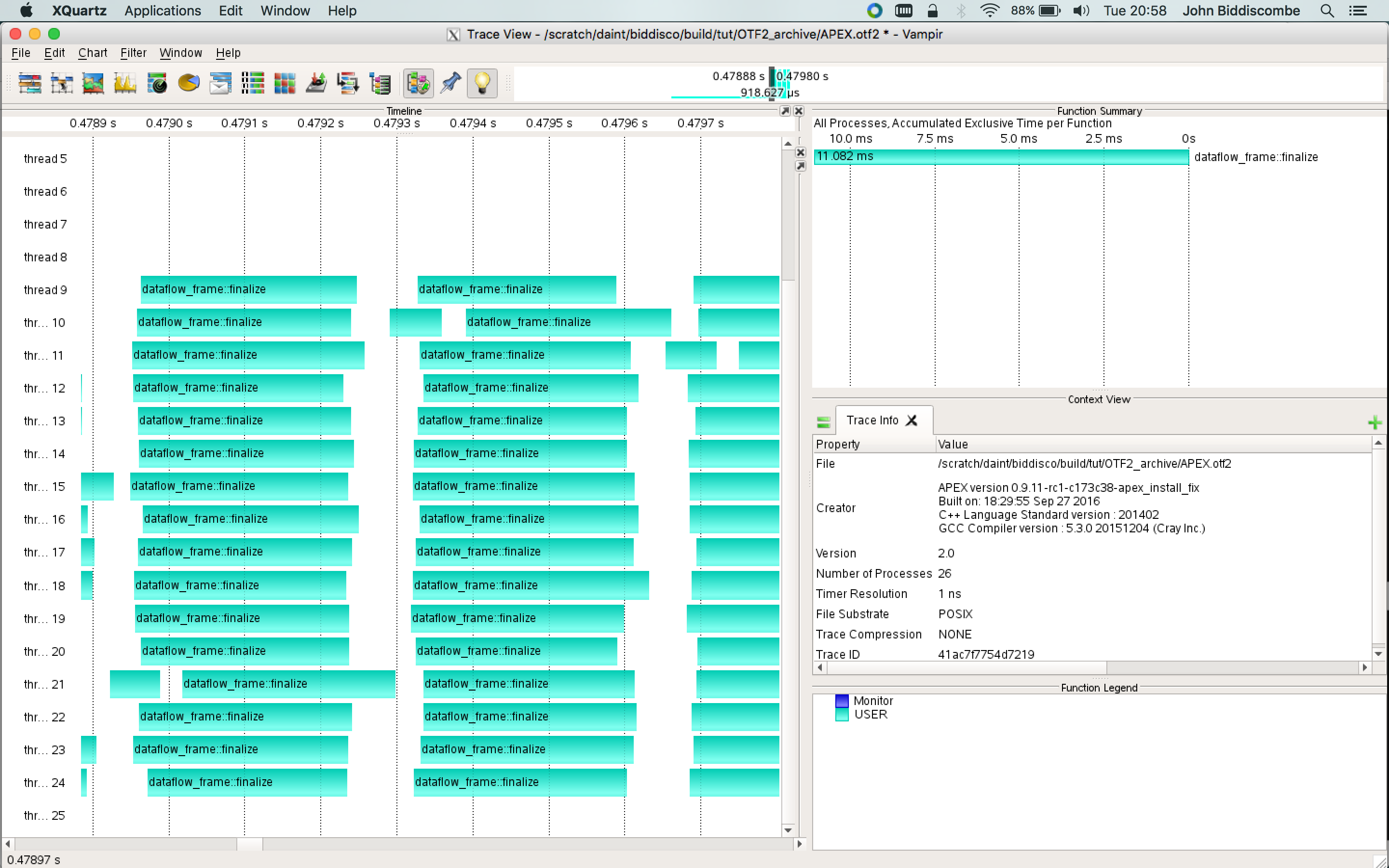The image size is (1389, 868).
Task: Add the Summary Timeline chart
Action: tap(93, 83)
